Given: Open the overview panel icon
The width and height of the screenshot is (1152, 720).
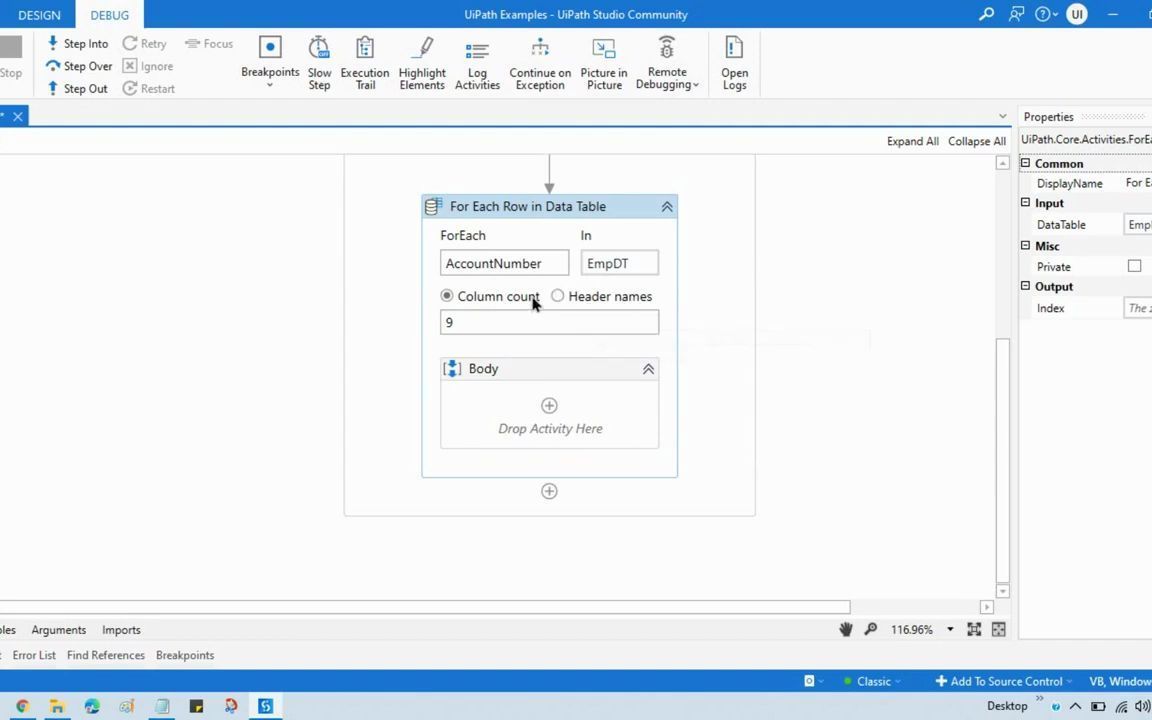Looking at the screenshot, I should click(998, 629).
